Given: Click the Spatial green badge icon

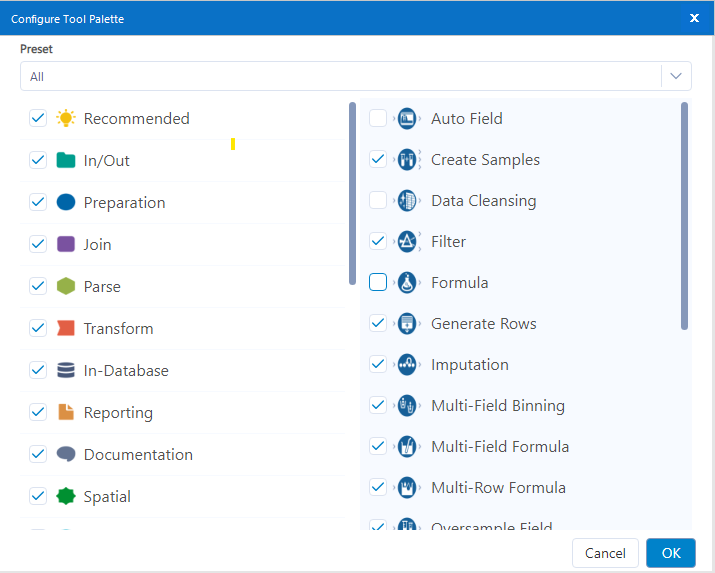Looking at the screenshot, I should click(66, 496).
